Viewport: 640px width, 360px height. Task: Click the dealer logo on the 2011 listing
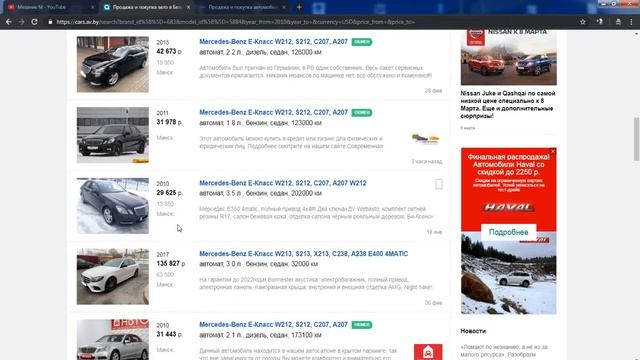point(425,139)
